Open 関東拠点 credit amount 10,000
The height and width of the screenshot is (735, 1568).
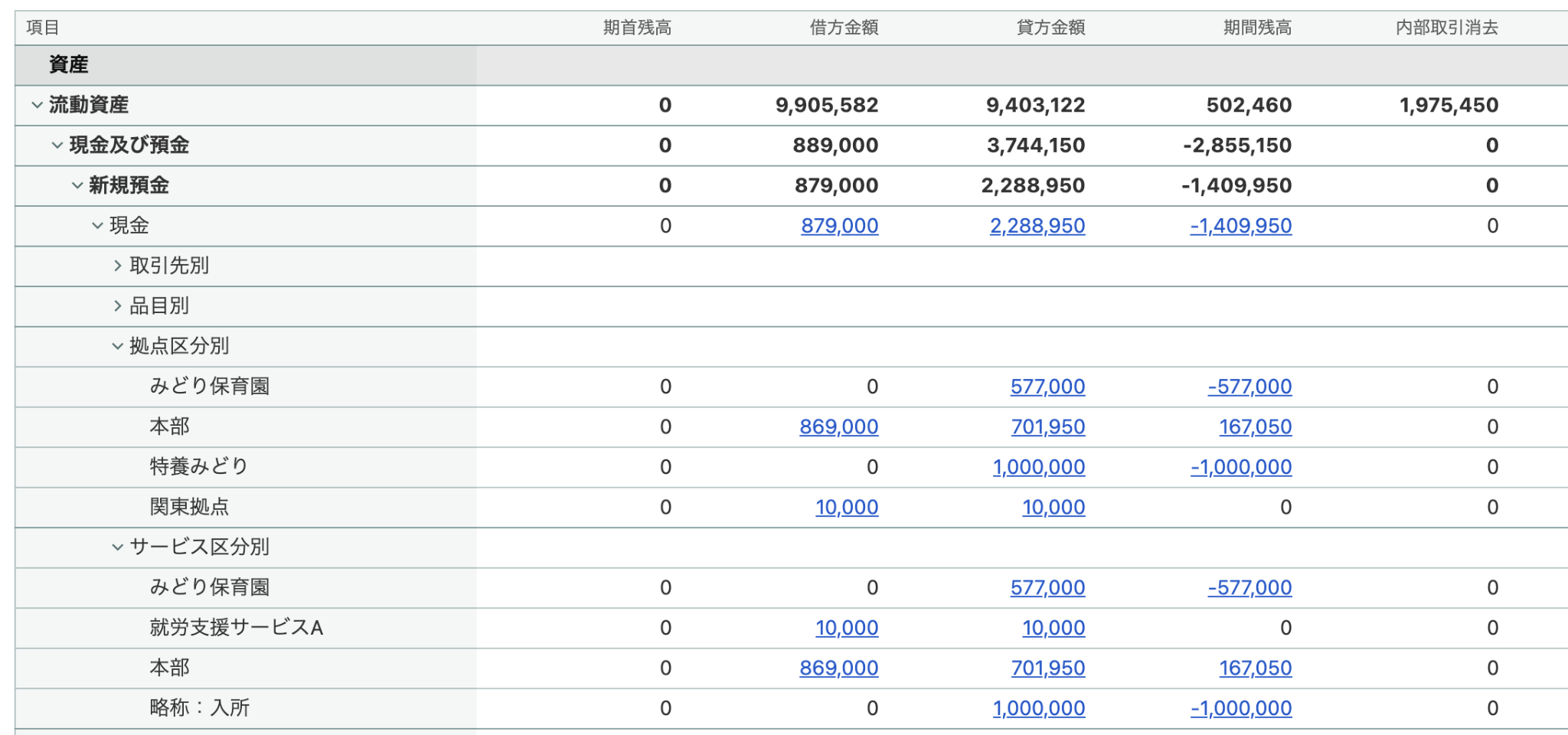click(1053, 507)
